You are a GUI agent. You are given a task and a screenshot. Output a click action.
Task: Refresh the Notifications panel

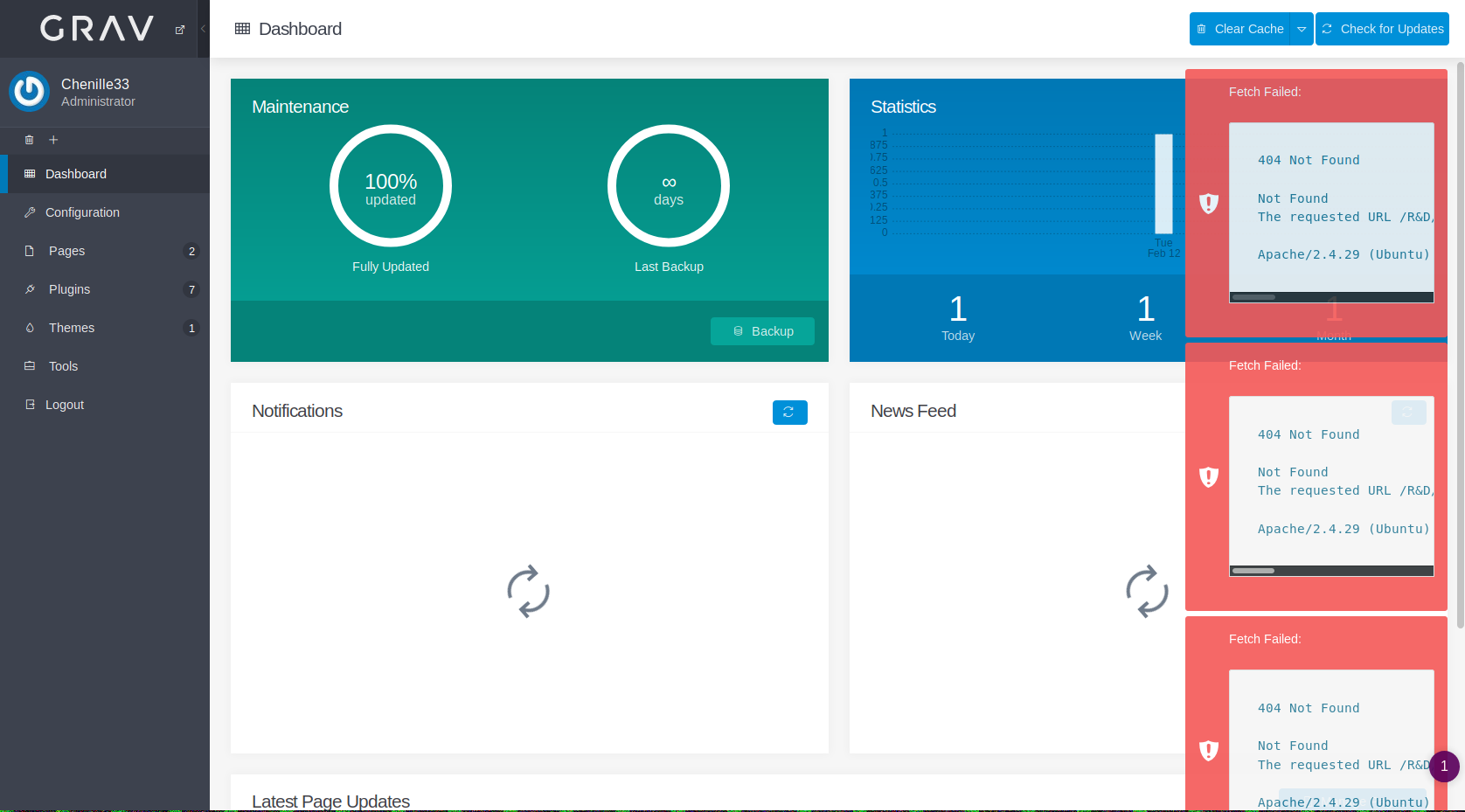point(789,413)
